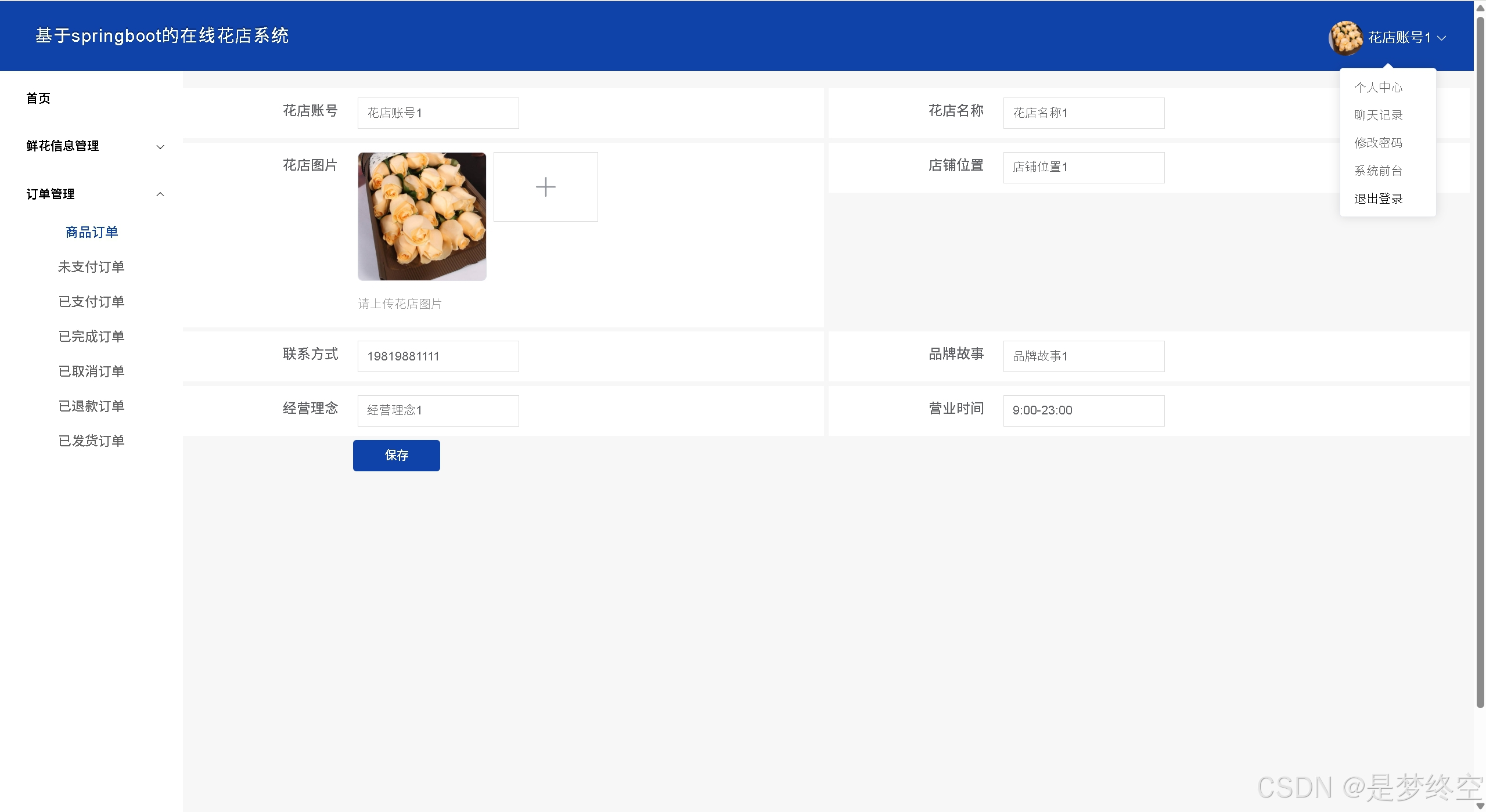Click the 保存 save button

pos(396,455)
